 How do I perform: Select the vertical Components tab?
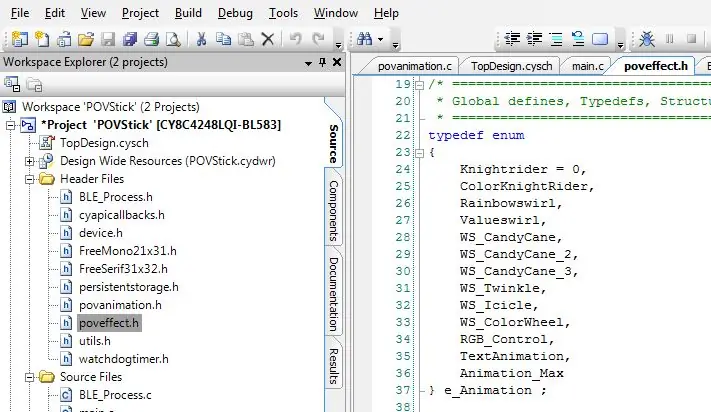click(x=333, y=211)
